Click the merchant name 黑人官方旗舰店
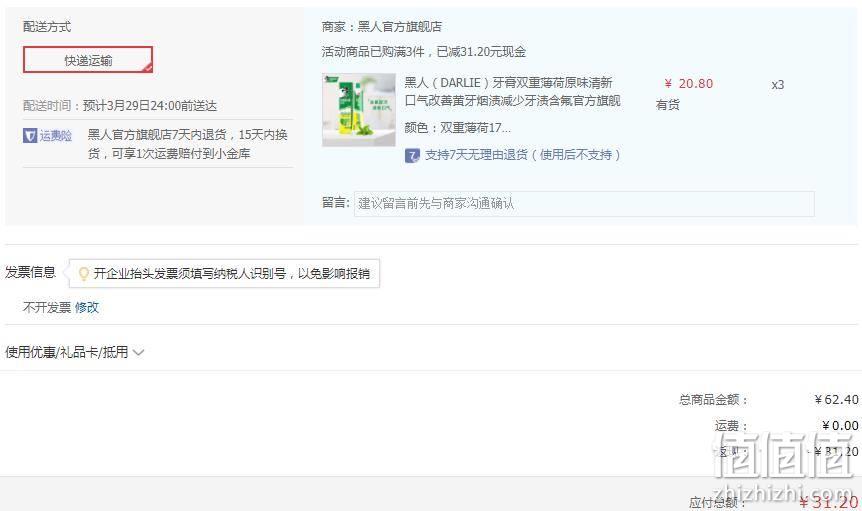Viewport: 862px width, 511px height. (400, 26)
